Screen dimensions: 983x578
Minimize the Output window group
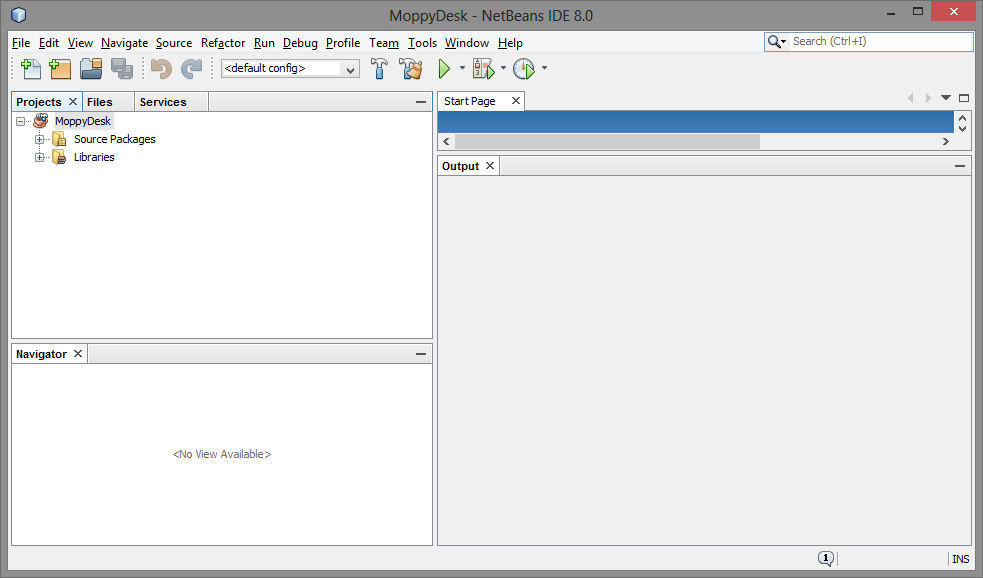[x=959, y=166]
